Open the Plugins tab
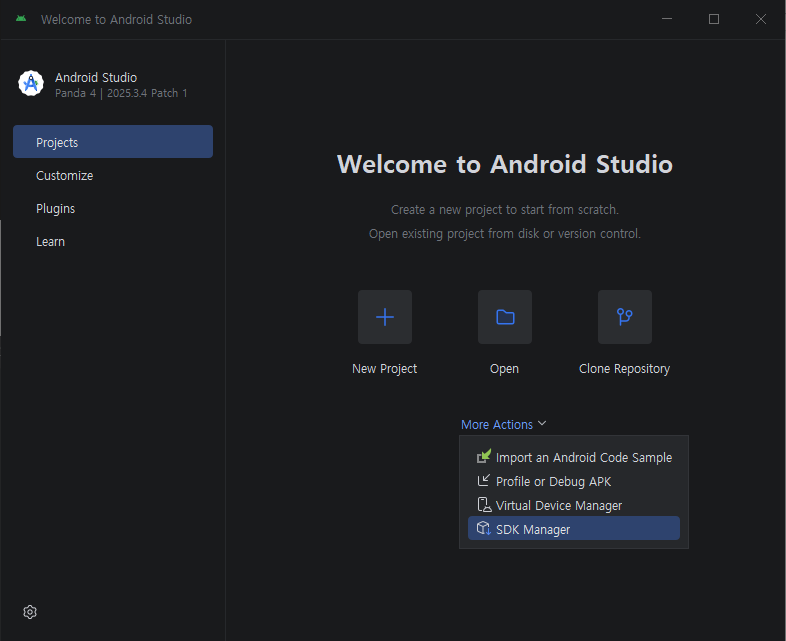Viewport: 786px width, 641px height. tap(113, 208)
